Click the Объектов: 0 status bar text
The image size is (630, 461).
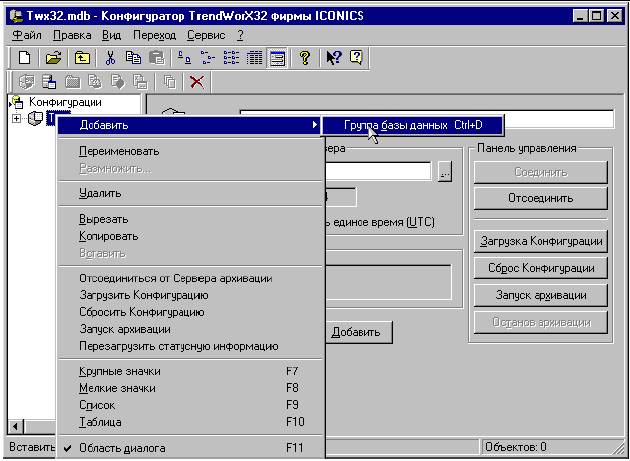click(515, 447)
